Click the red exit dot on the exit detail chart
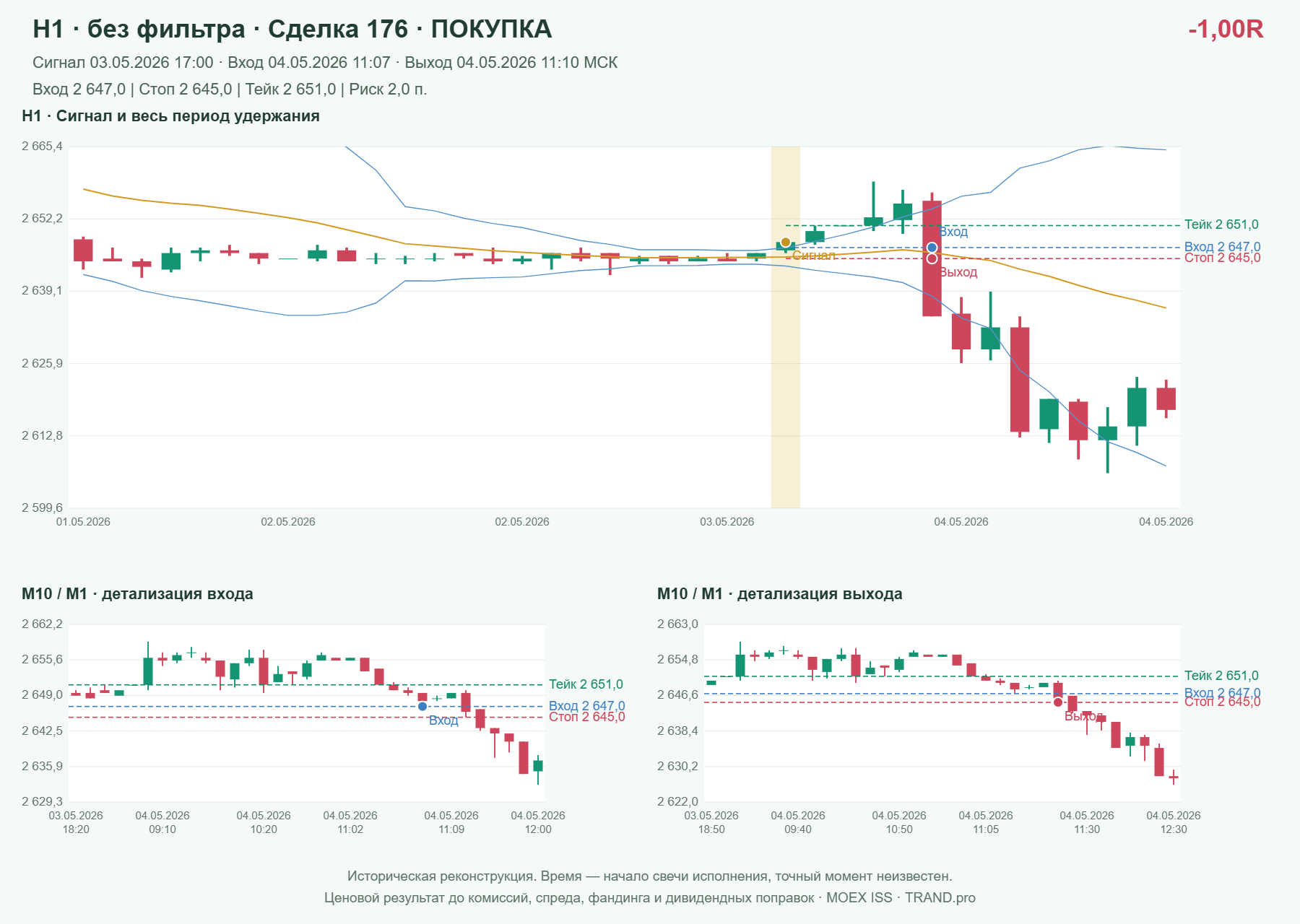This screenshot has width=1300, height=924. pos(1058,702)
